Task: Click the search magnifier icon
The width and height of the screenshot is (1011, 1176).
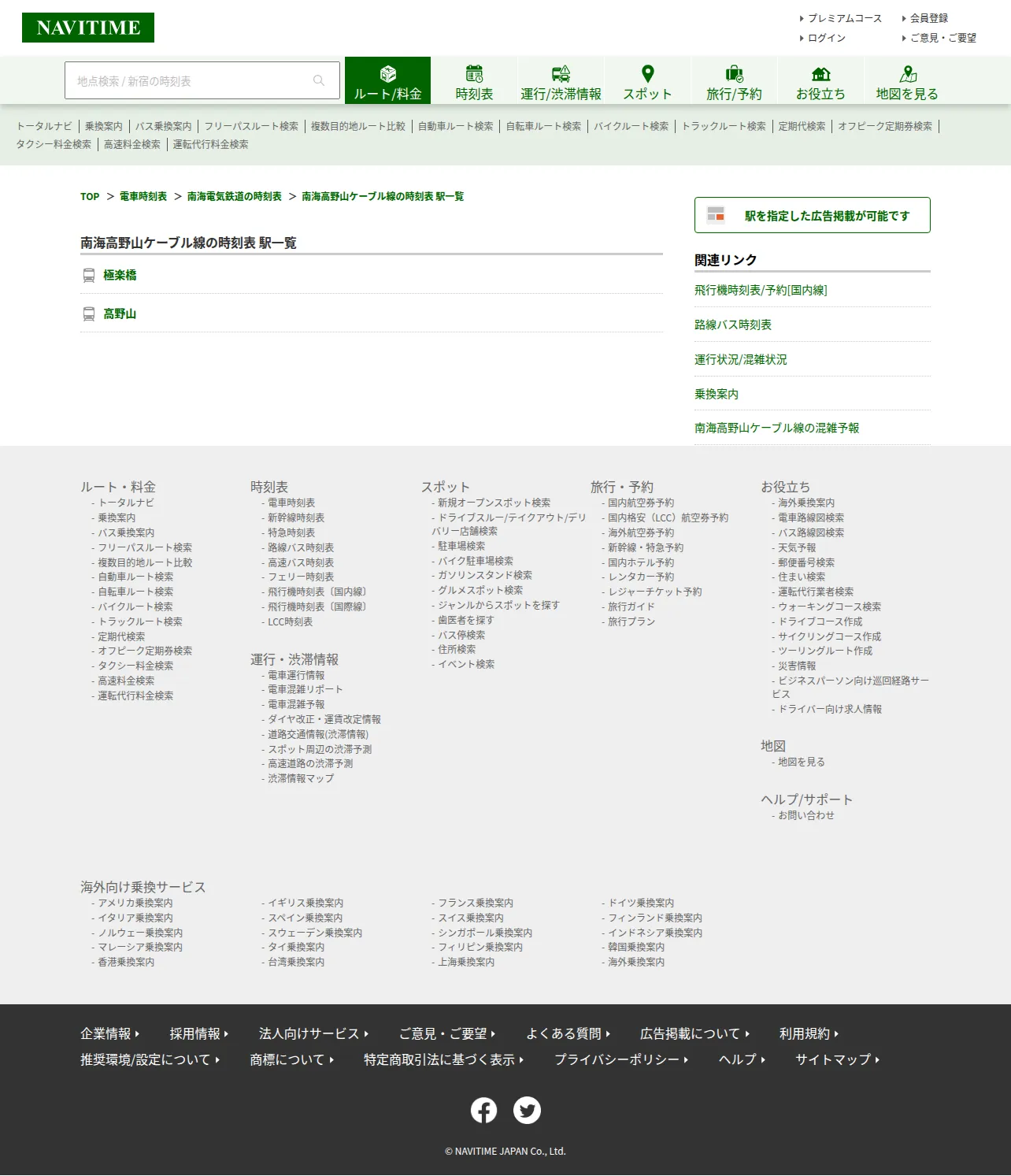Action: click(319, 80)
